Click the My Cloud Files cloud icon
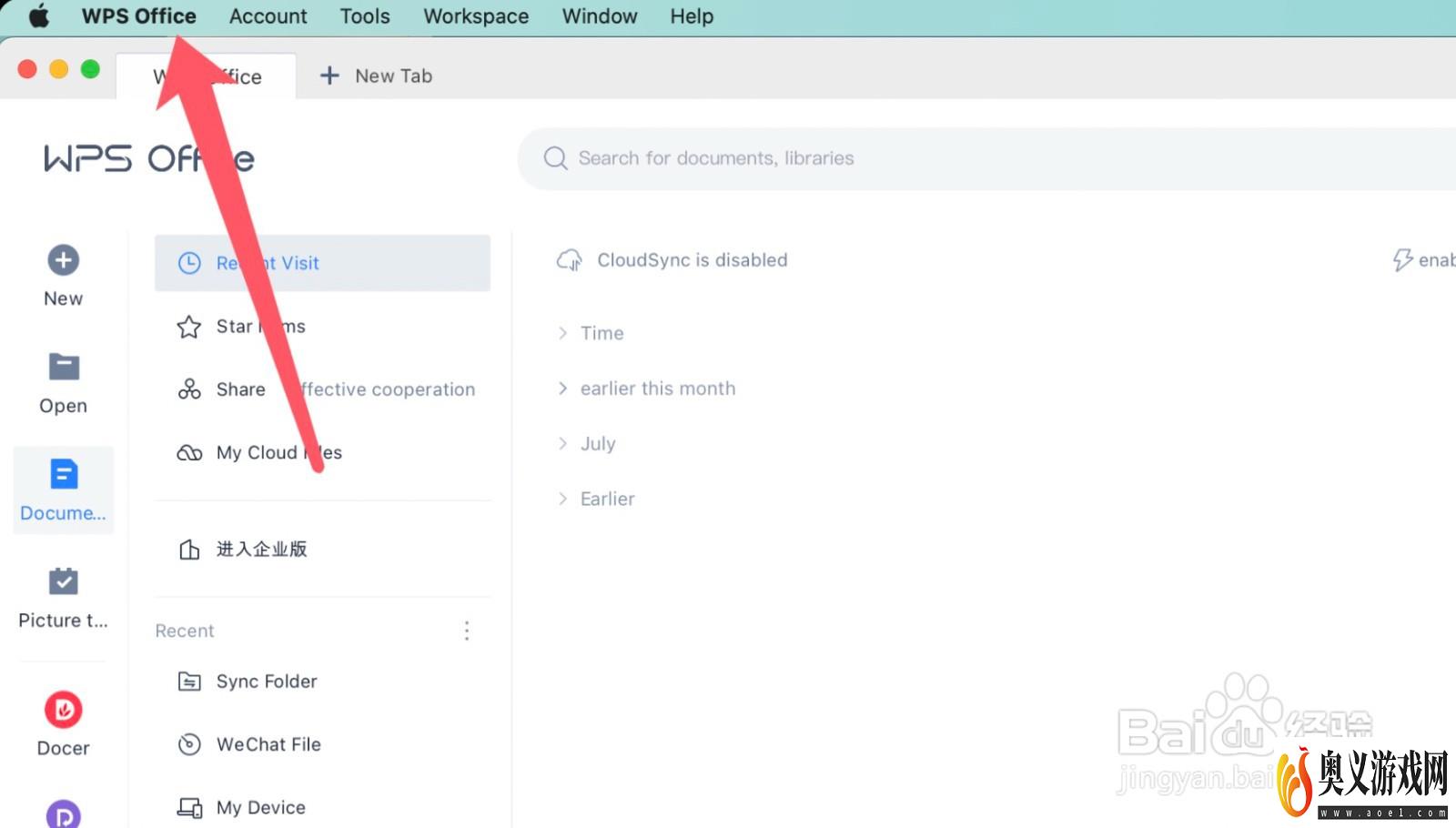1456x828 pixels. coord(189,452)
